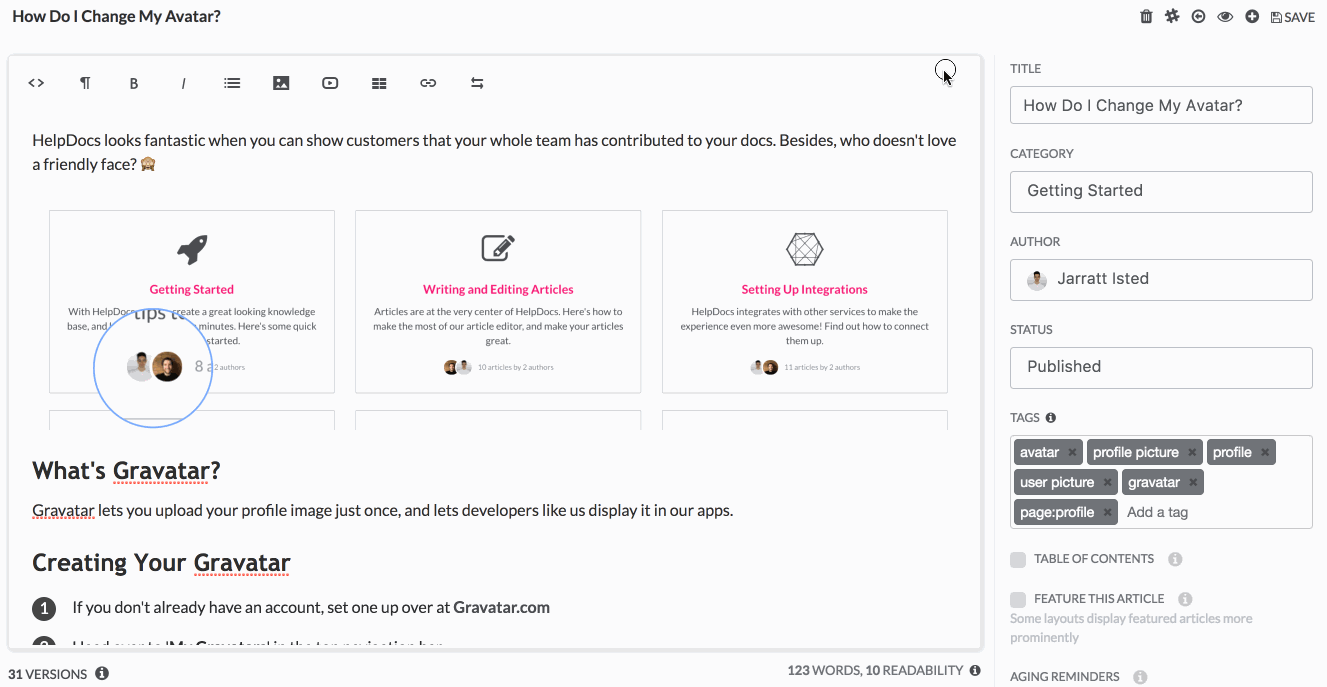
Task: Click the back arrow circle icon
Action: tap(1198, 17)
